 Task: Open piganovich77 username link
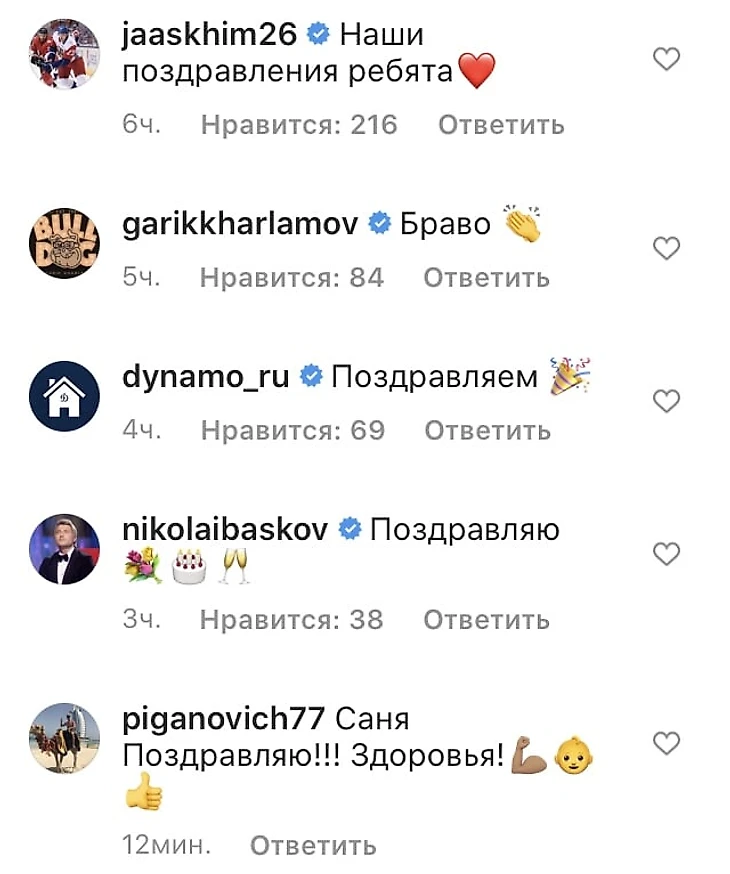pos(223,719)
